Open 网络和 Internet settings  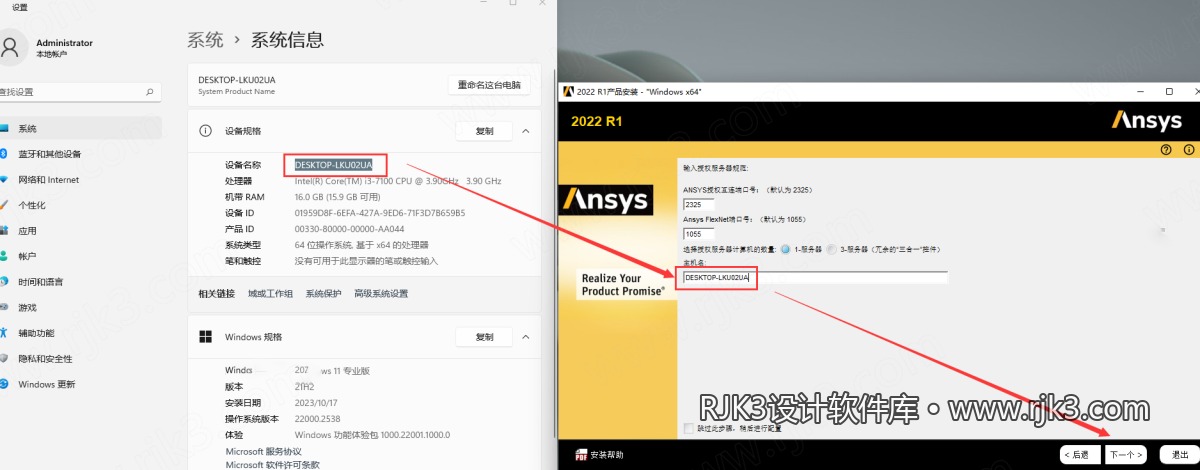[80, 180]
